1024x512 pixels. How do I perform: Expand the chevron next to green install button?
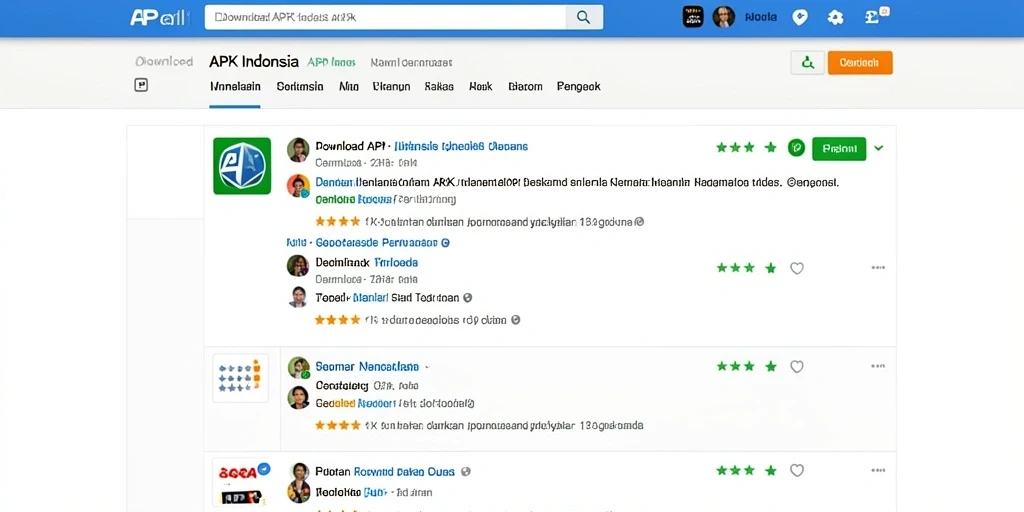click(879, 148)
